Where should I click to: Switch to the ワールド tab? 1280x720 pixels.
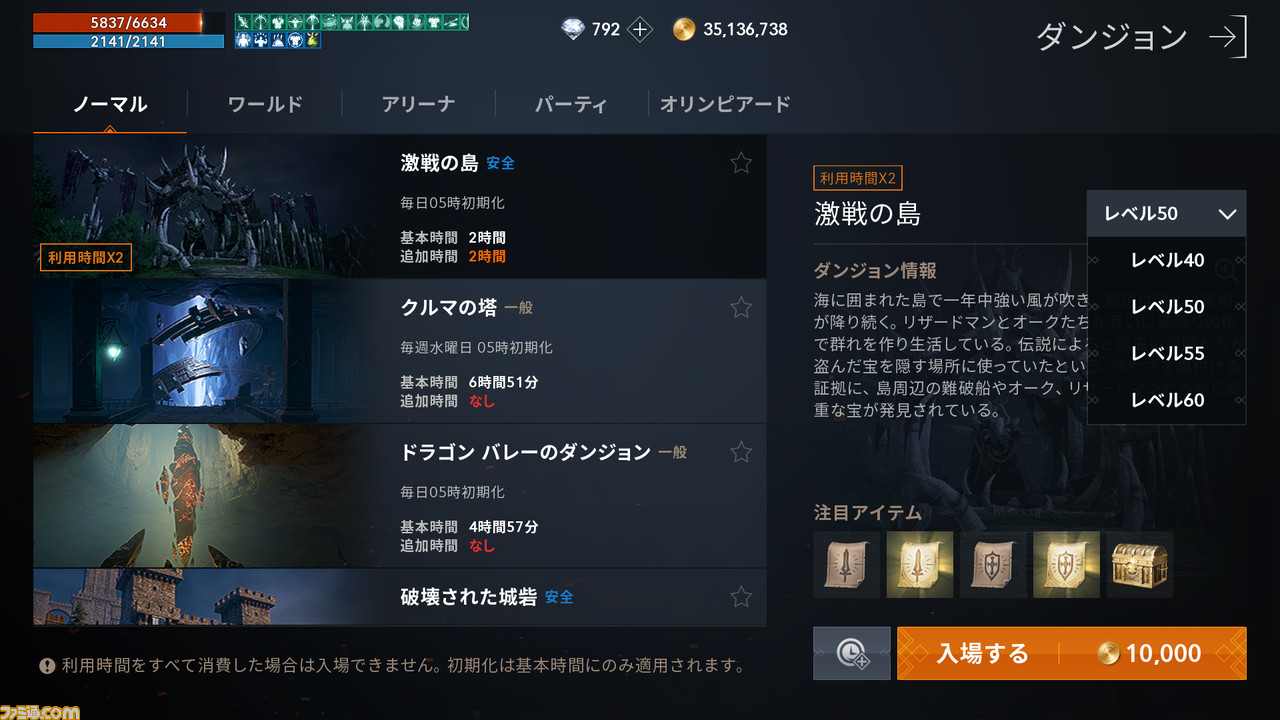click(x=265, y=104)
